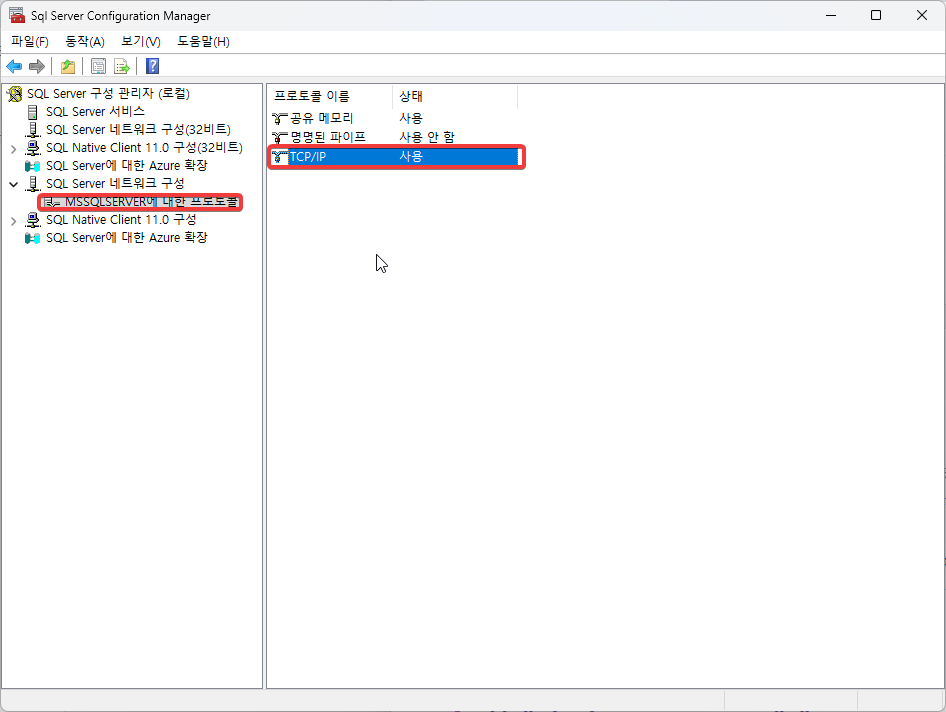Screen dimensions: 946x712
Task: Expand SQL Native Client 11.0 구성(32비트) node
Action: pos(13,149)
